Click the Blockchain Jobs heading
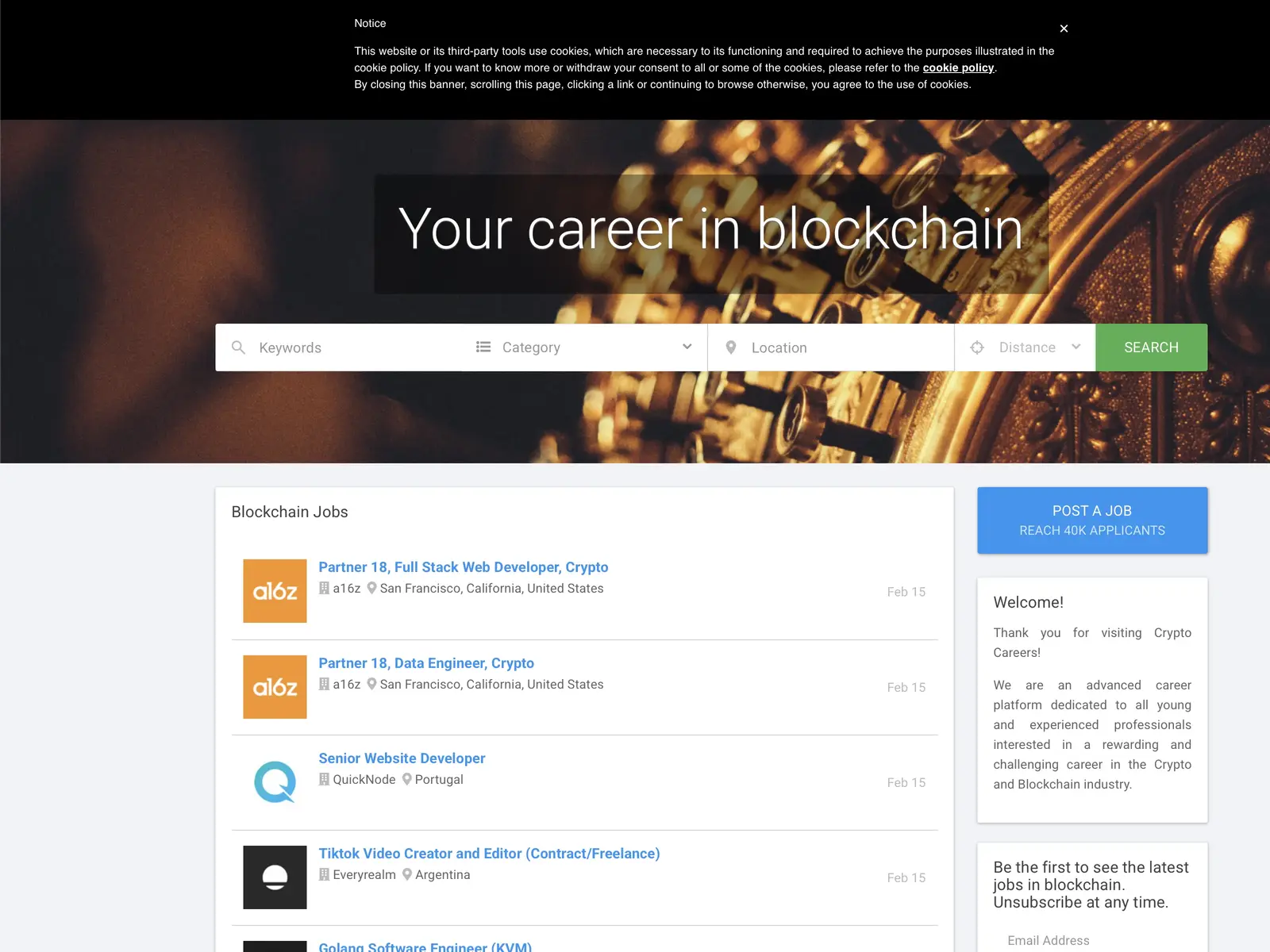The width and height of the screenshot is (1270, 952). point(290,512)
